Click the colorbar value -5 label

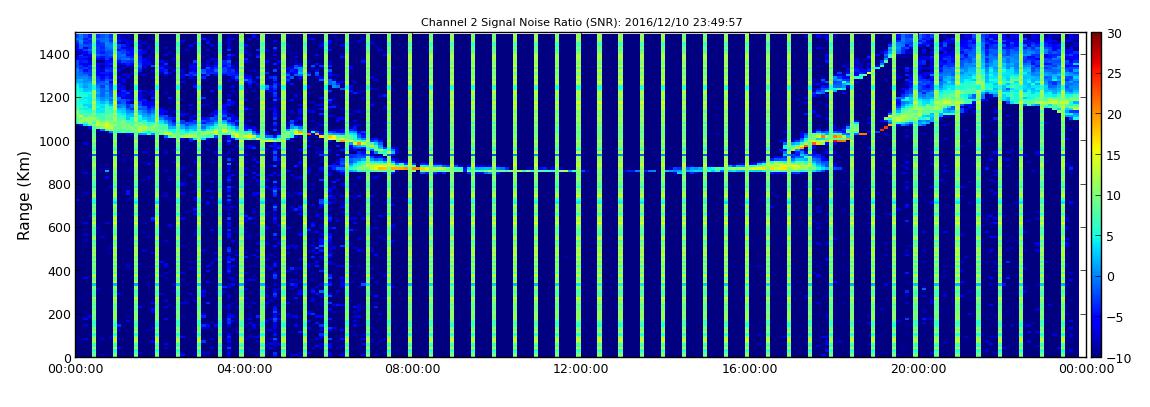coord(1115,317)
